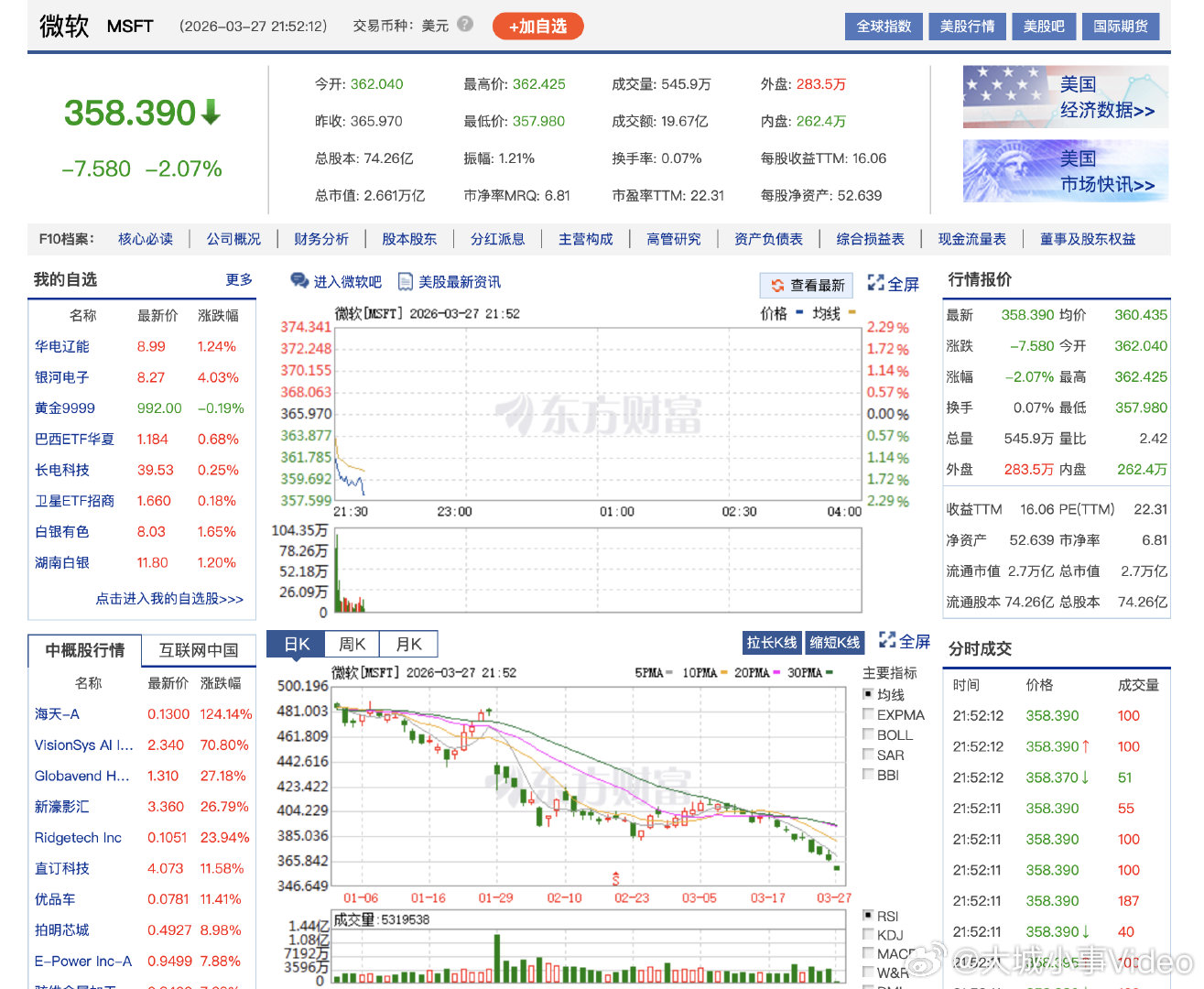The width and height of the screenshot is (1204, 989).
Task: Open the 财务分析 section in F10档案
Action: coord(321,238)
